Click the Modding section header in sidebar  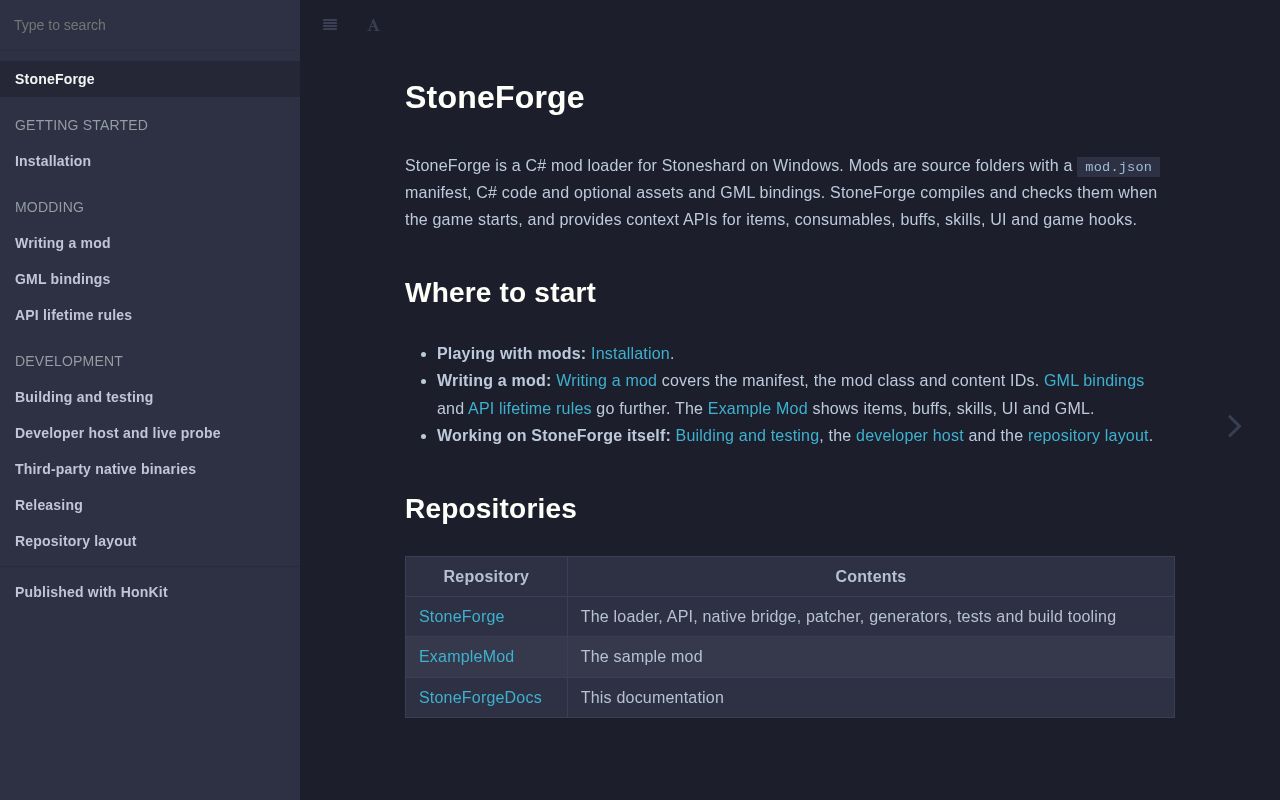[x=49, y=207]
